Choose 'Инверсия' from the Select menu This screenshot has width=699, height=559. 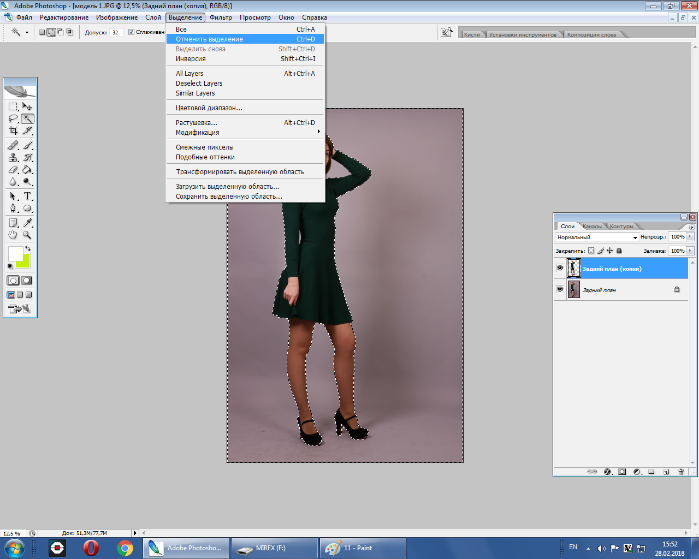click(x=245, y=58)
